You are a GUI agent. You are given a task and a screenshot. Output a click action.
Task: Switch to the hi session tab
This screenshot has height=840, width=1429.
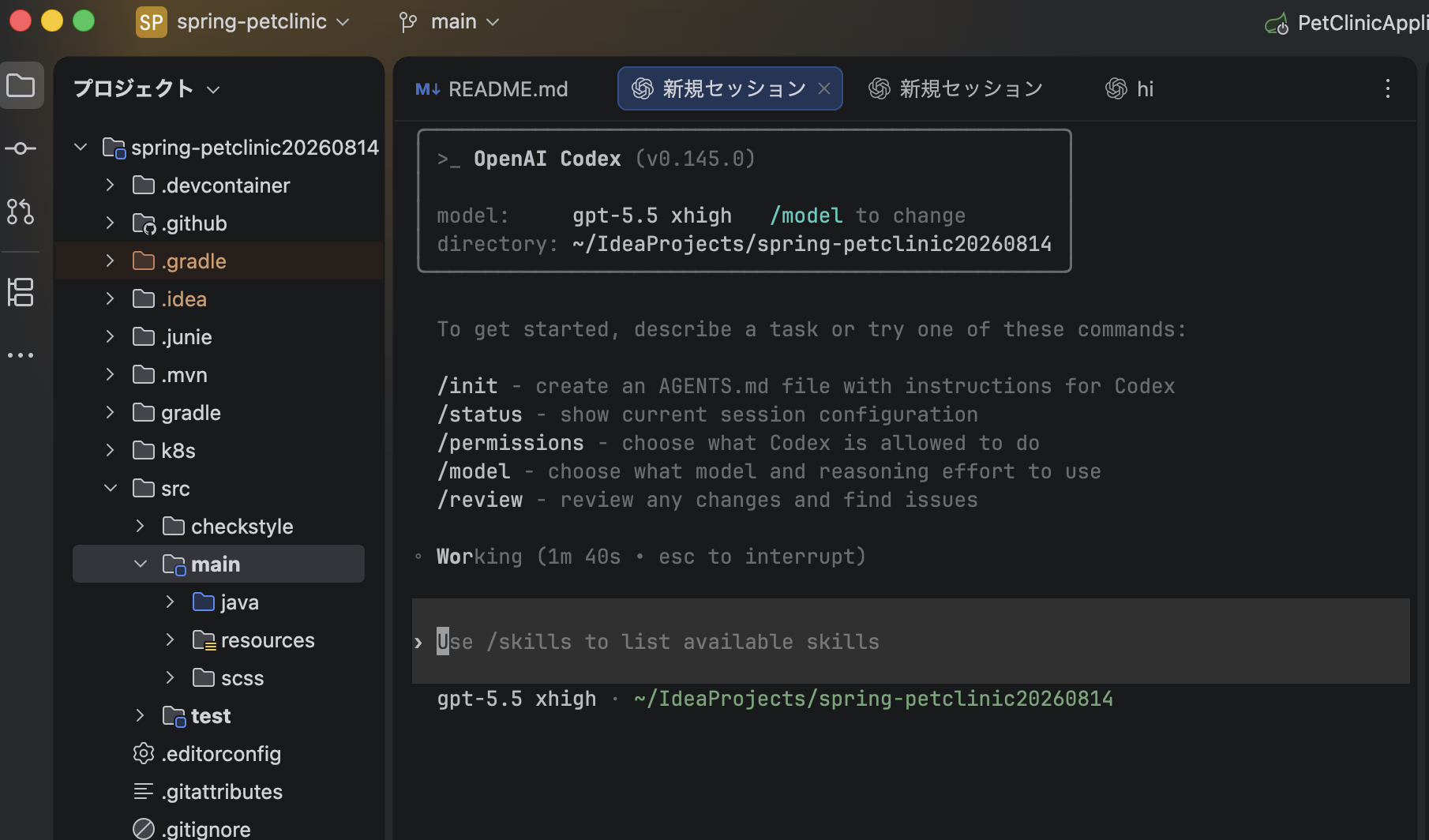1130,88
